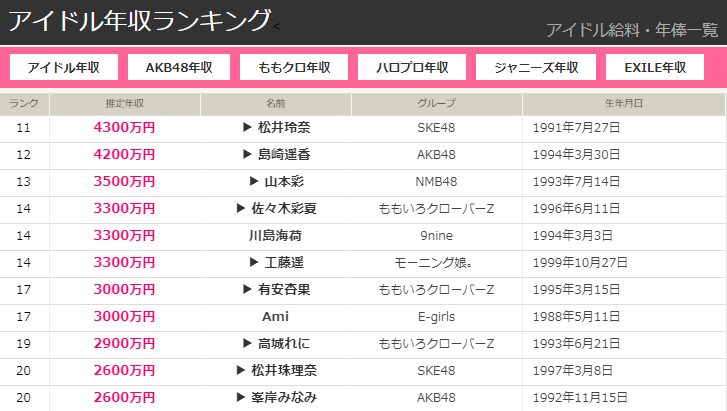Select 3000万円 in the Ami row
The height and width of the screenshot is (411, 727).
[124, 316]
